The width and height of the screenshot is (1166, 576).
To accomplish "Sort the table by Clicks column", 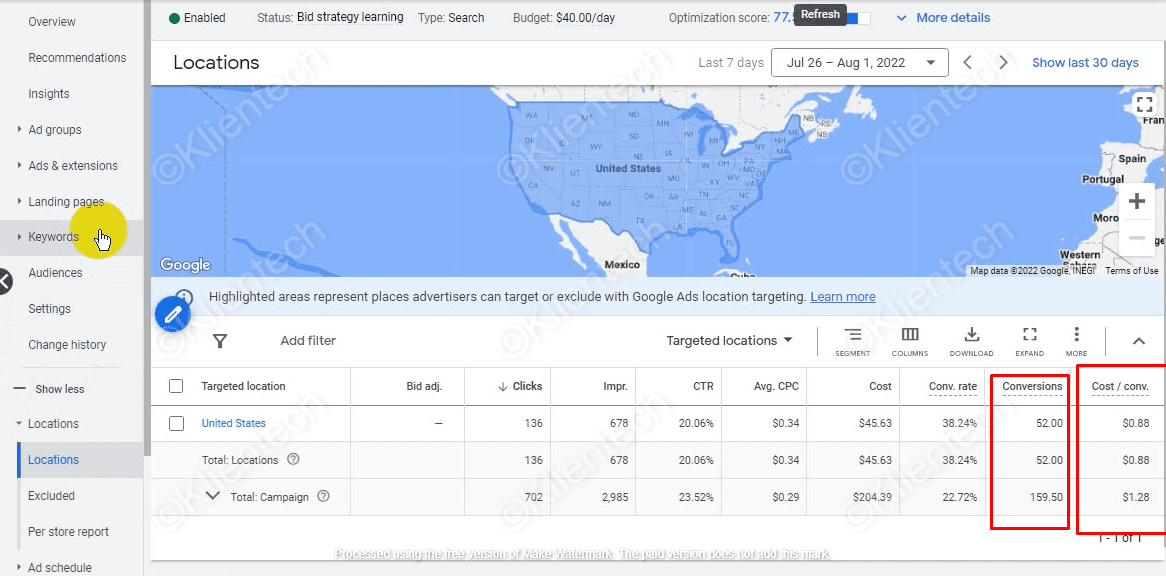I will 526,386.
